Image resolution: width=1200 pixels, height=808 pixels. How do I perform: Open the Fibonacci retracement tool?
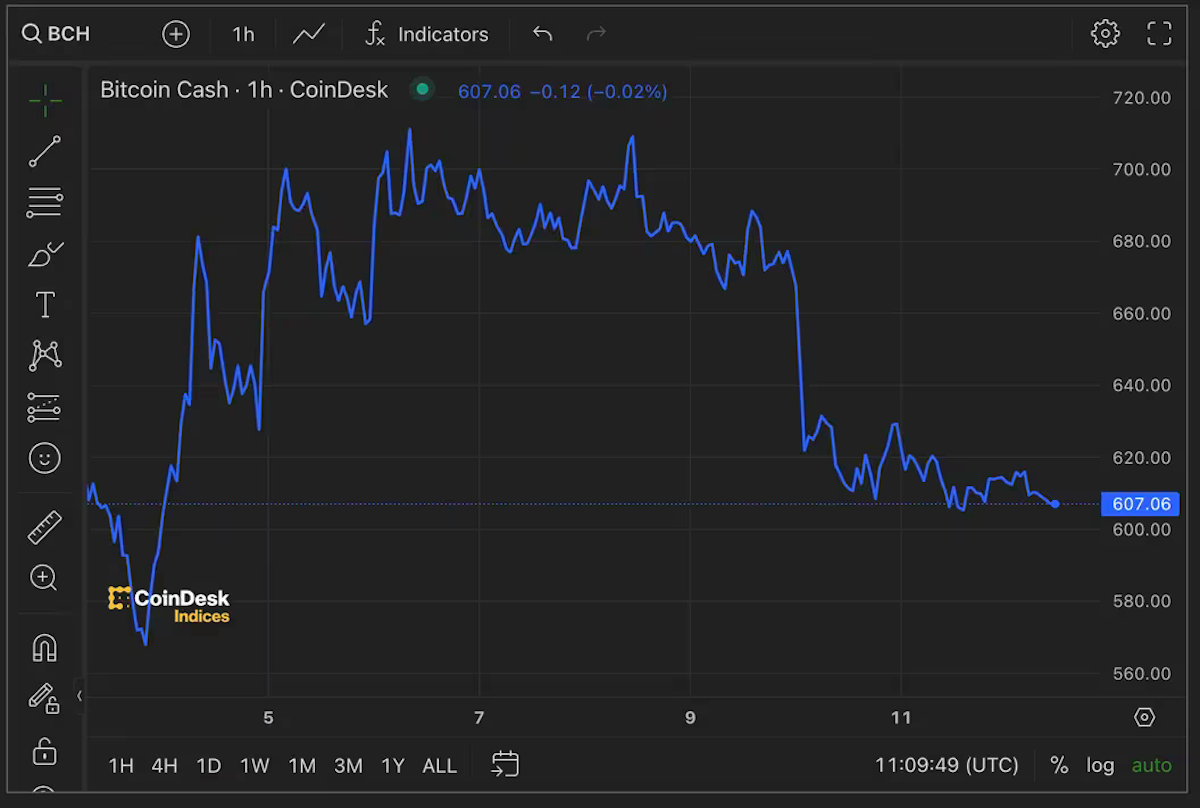point(45,203)
